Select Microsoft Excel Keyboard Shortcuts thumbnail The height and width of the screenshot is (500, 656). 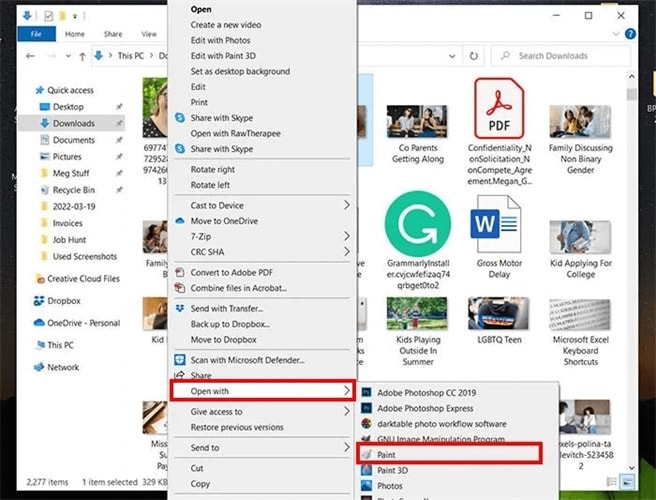[580, 315]
